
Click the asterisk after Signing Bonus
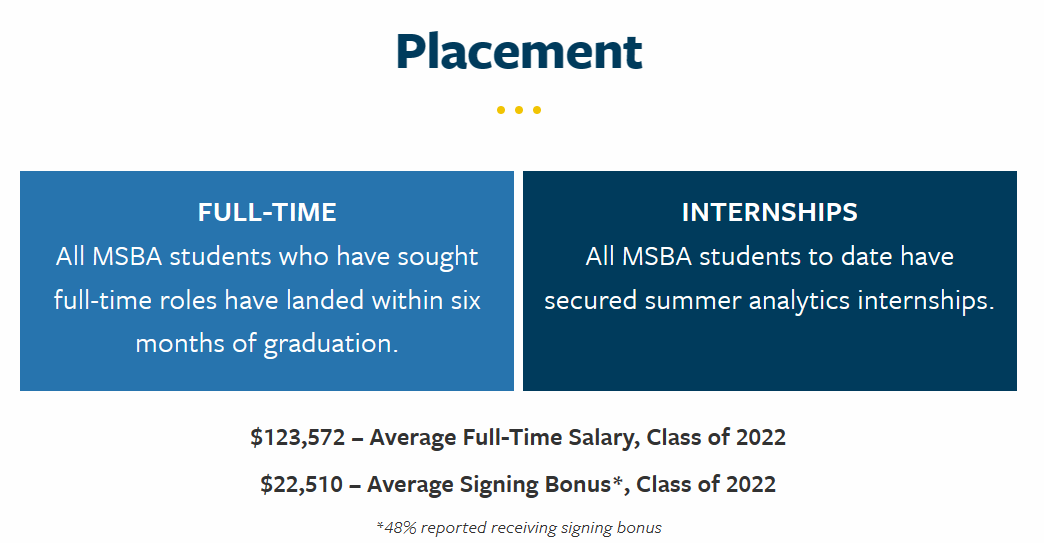616,480
